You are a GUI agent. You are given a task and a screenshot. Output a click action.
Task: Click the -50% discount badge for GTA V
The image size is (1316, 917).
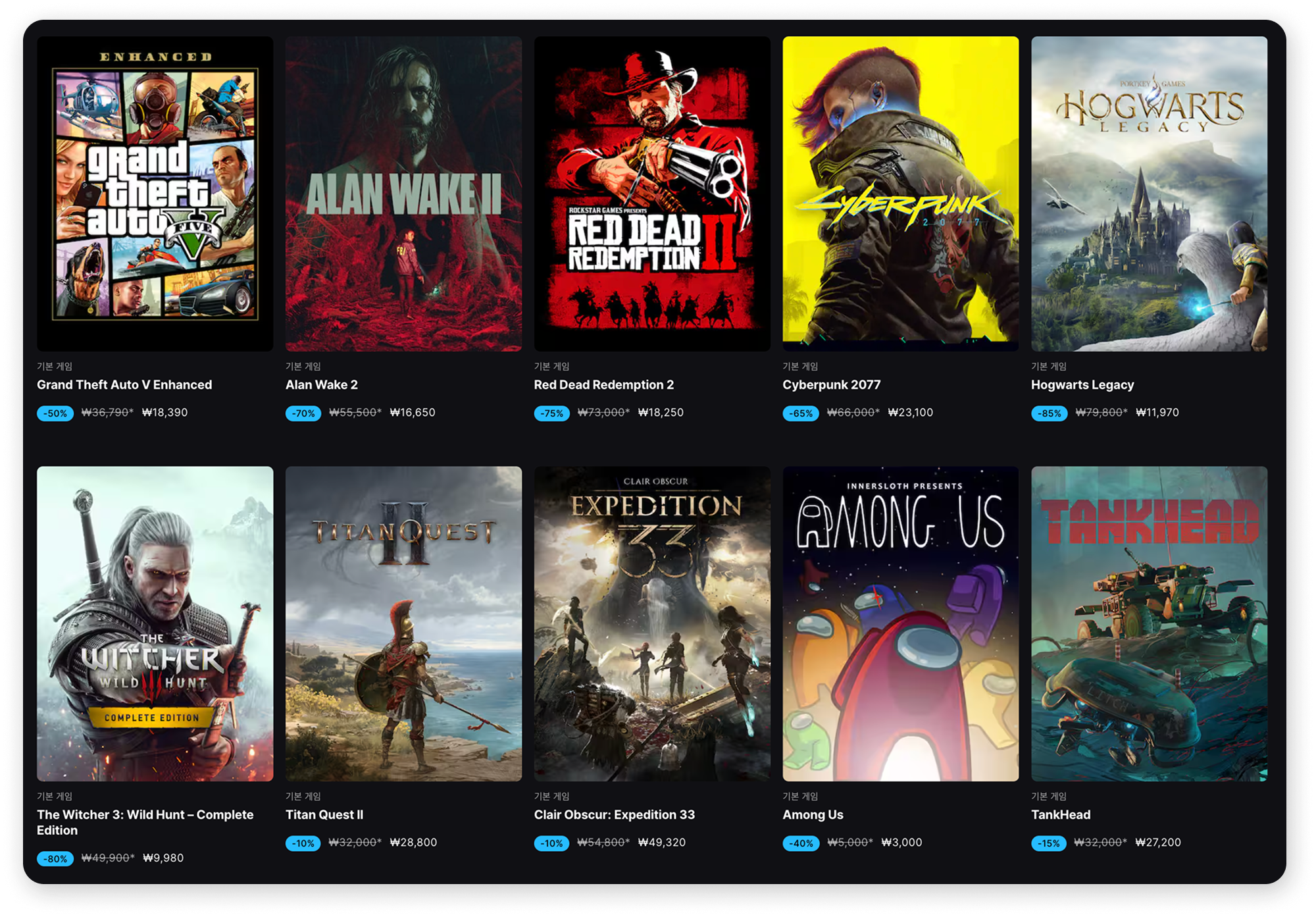tap(55, 413)
